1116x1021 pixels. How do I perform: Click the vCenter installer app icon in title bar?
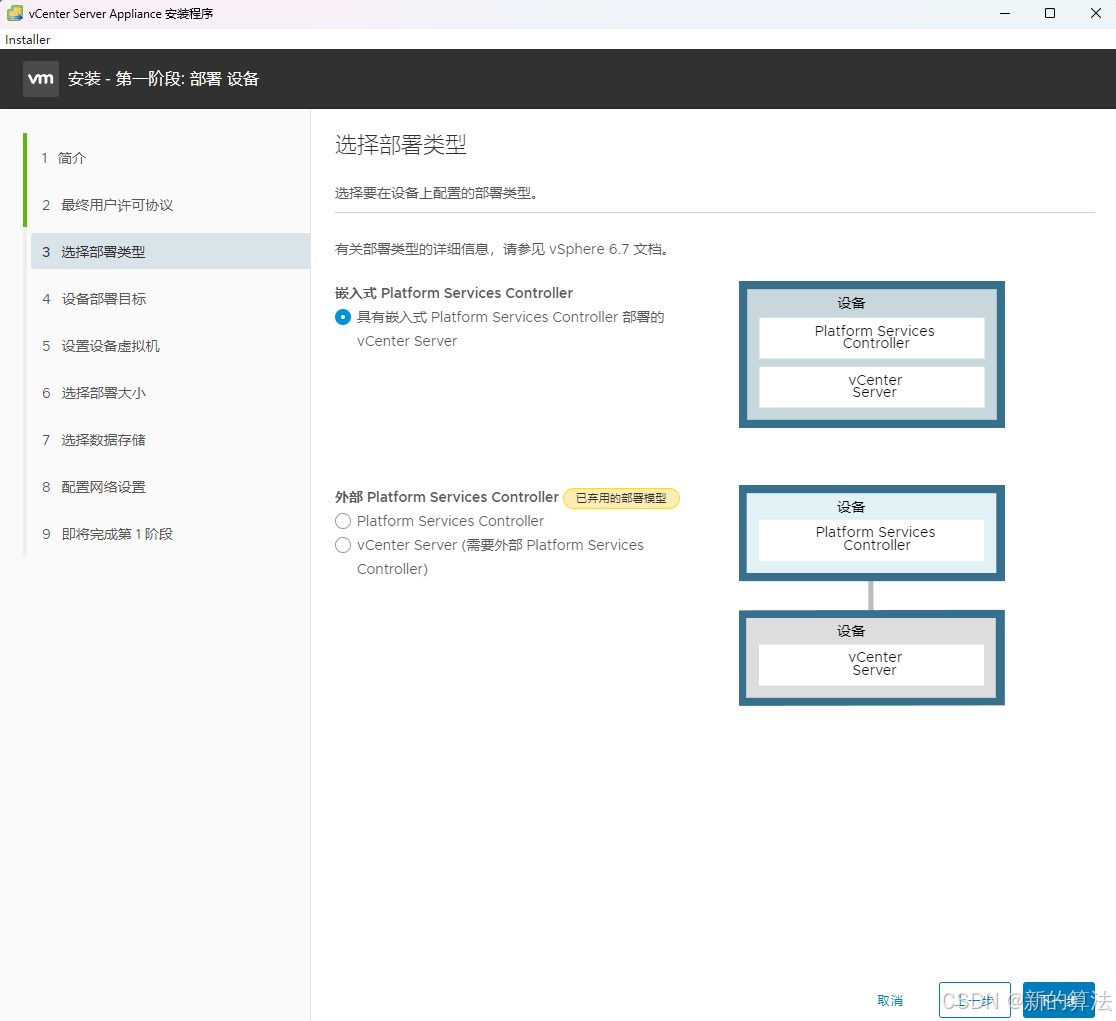tap(14, 13)
